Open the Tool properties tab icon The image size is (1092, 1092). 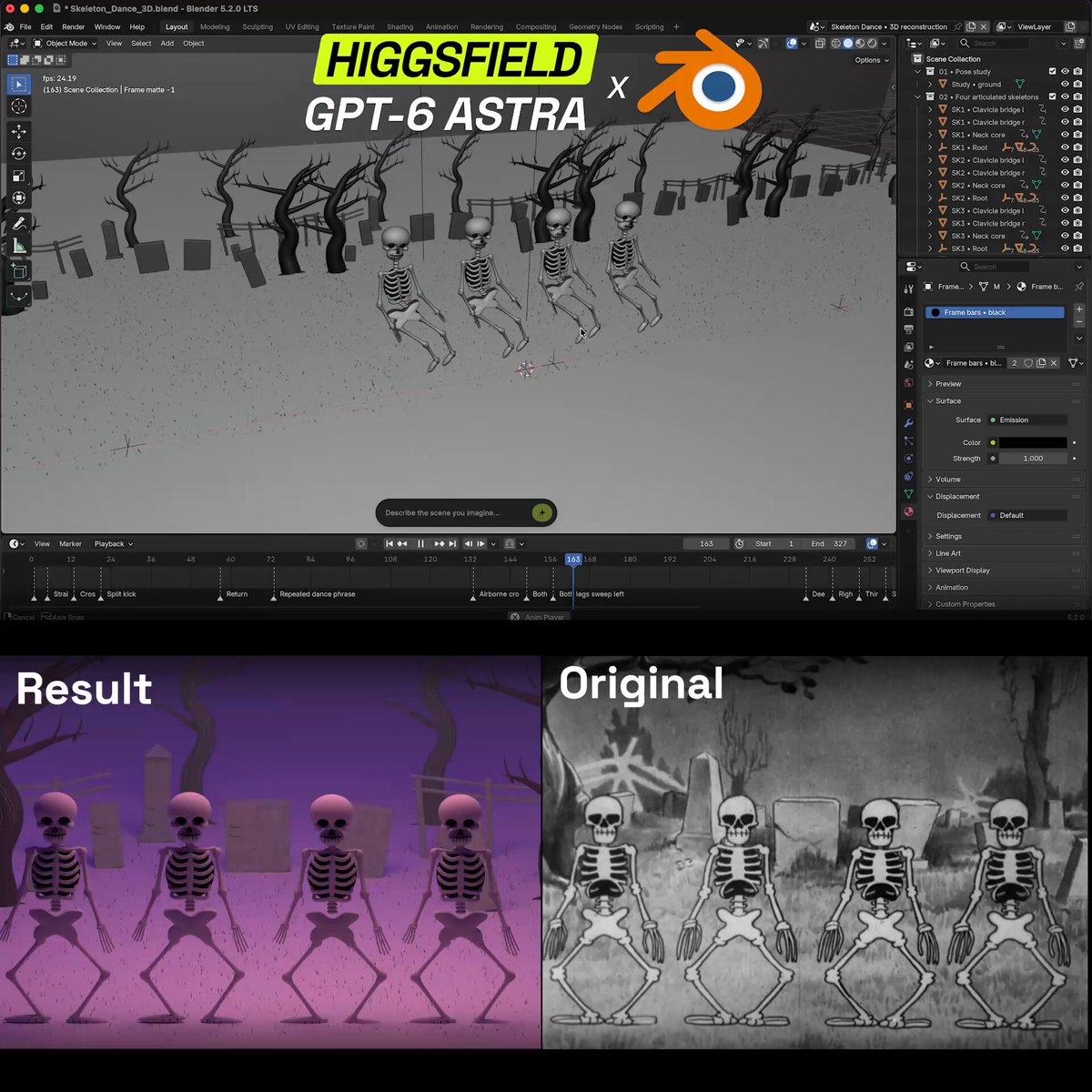click(908, 289)
